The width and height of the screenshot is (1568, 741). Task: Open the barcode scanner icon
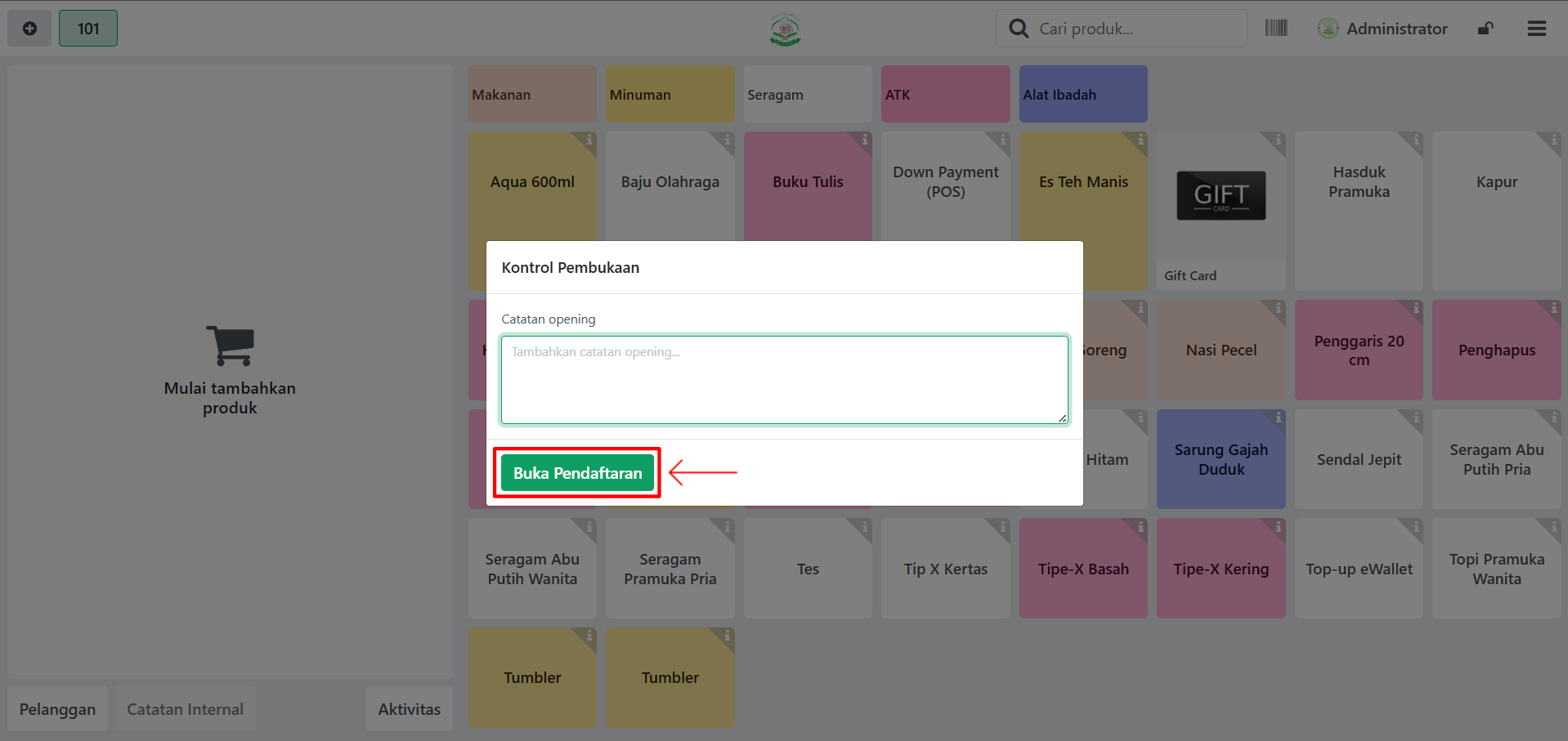tap(1275, 29)
